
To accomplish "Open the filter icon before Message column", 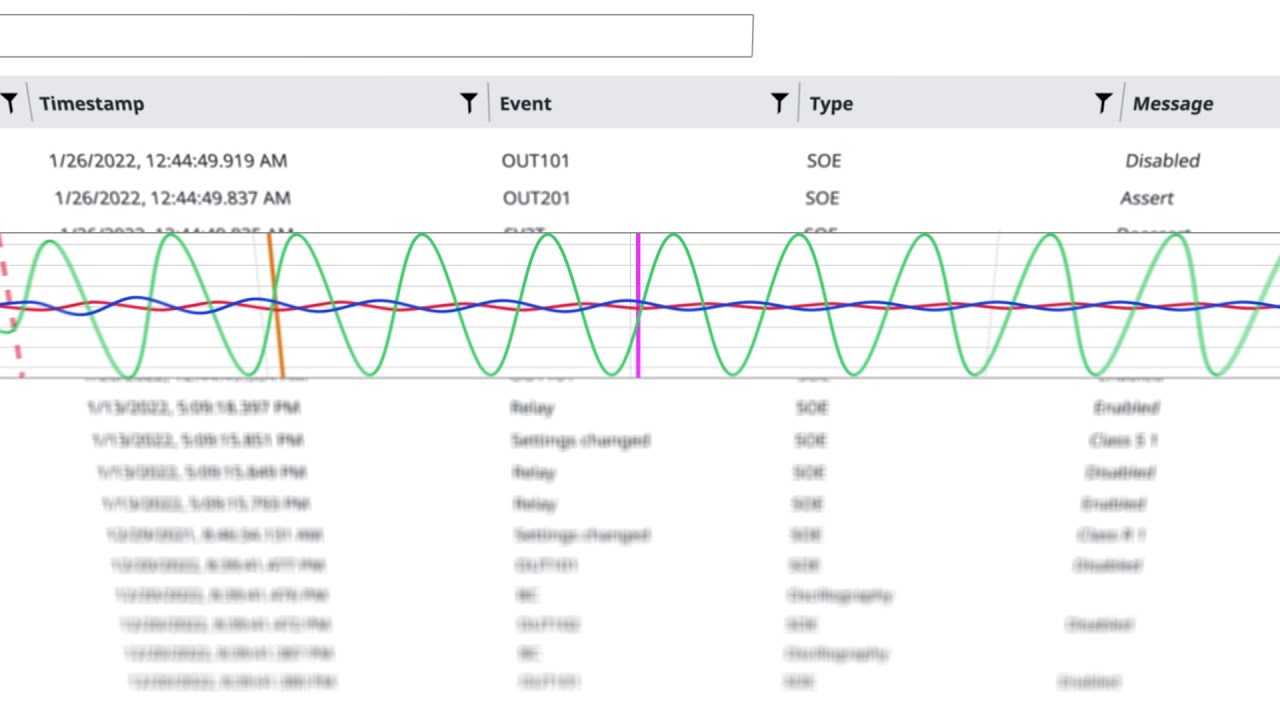I will click(x=1103, y=103).
